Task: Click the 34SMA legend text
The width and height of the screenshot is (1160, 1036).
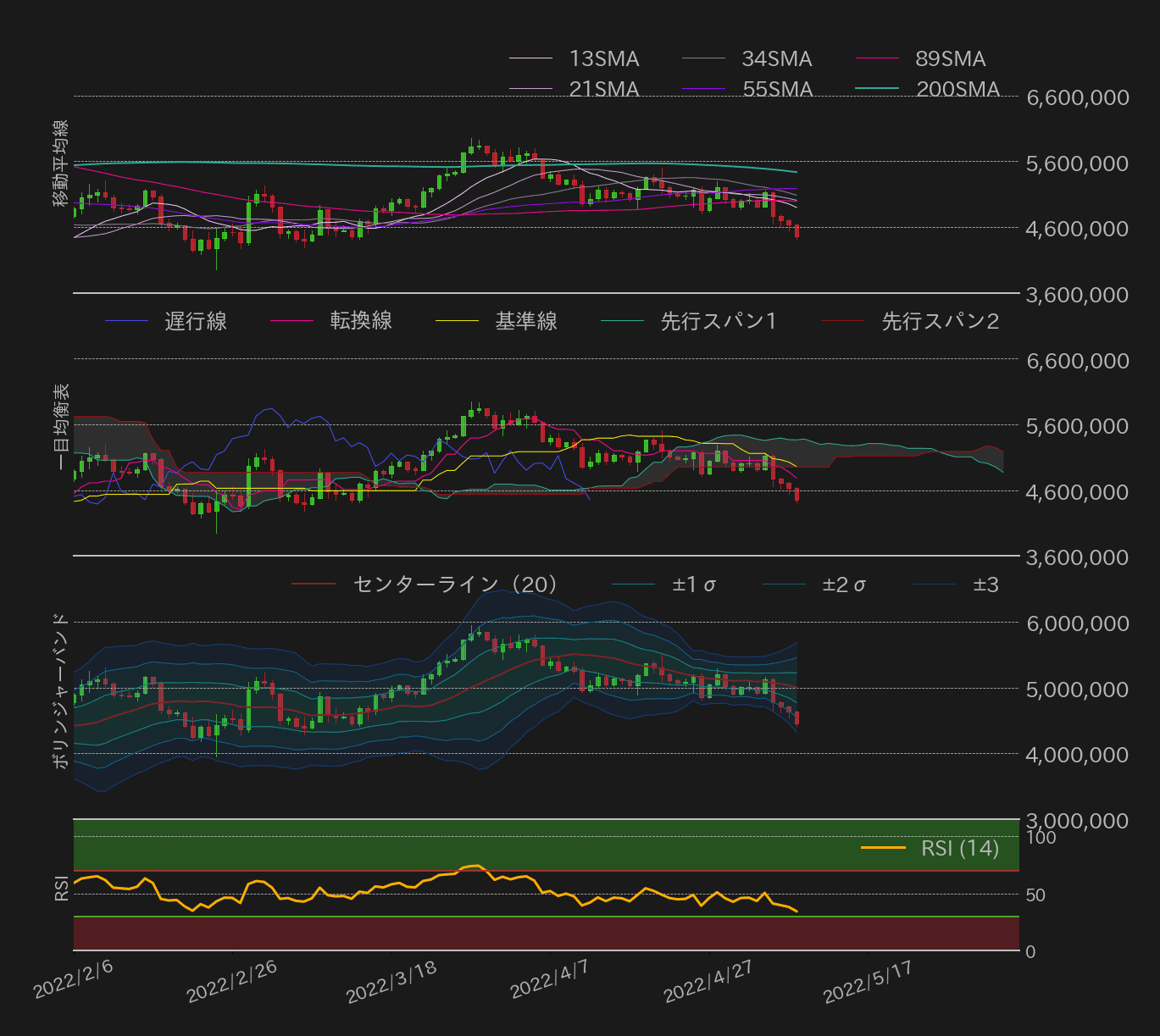Action: (x=775, y=58)
